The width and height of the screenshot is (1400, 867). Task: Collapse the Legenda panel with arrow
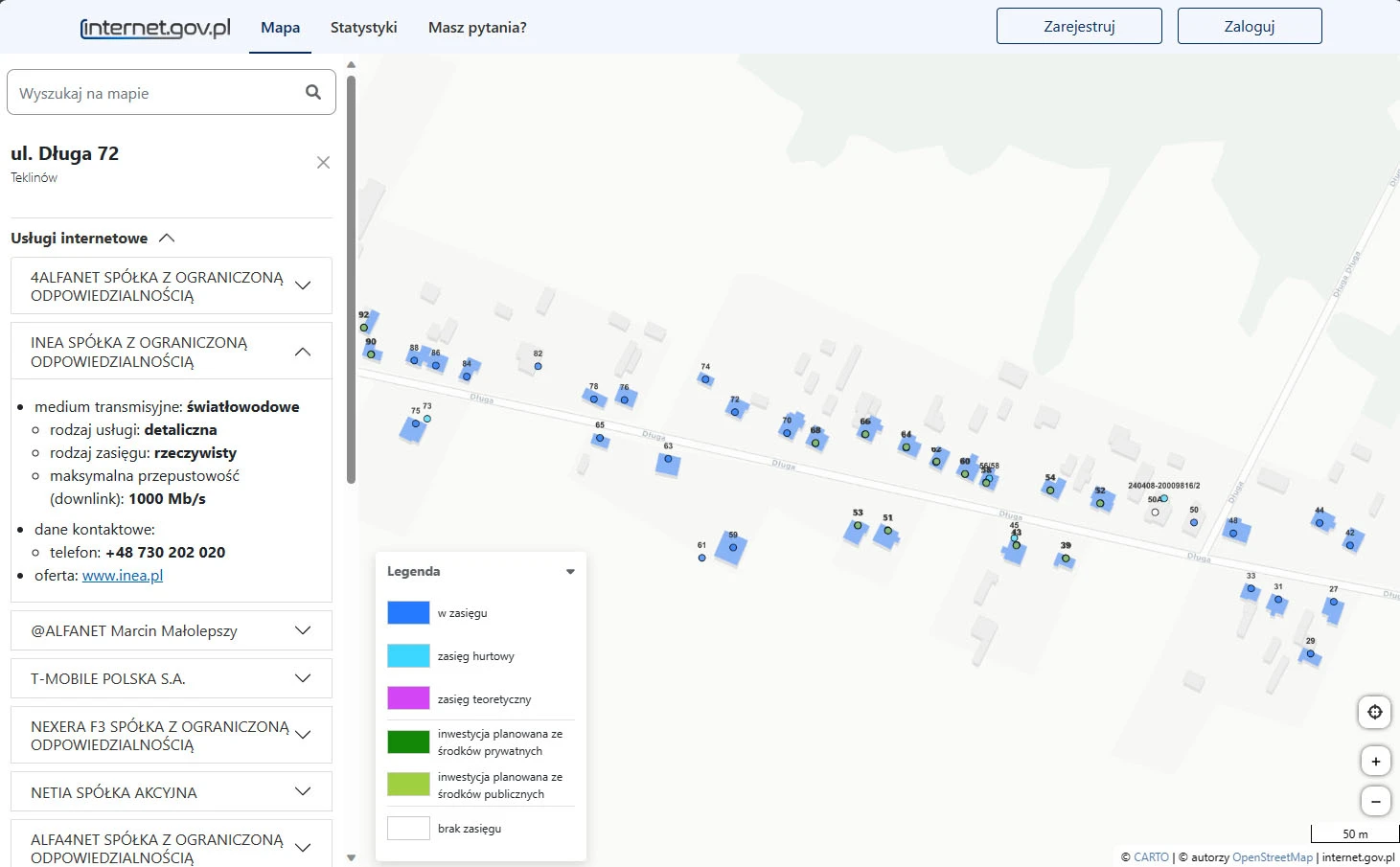pos(570,572)
